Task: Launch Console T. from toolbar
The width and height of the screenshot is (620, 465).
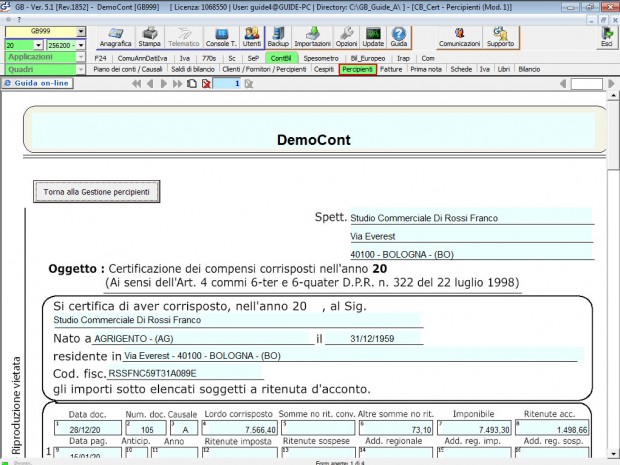Action: (221, 37)
